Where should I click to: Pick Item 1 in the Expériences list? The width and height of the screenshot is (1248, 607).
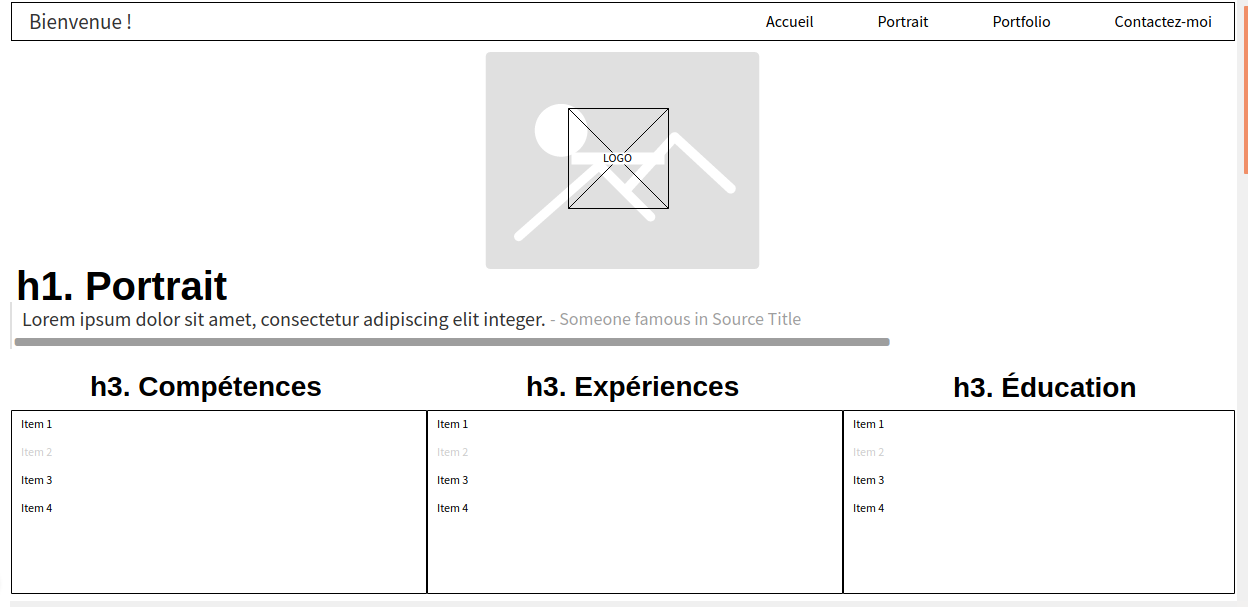click(453, 425)
